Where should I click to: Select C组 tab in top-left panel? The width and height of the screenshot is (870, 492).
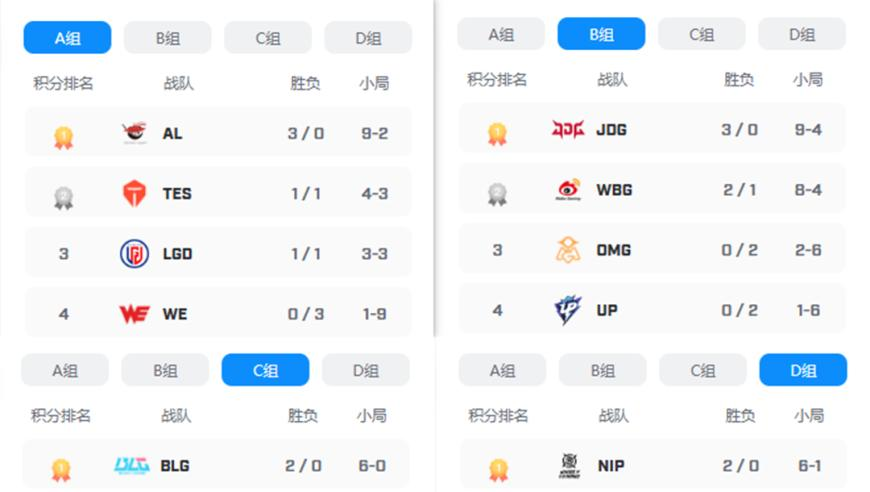[268, 38]
